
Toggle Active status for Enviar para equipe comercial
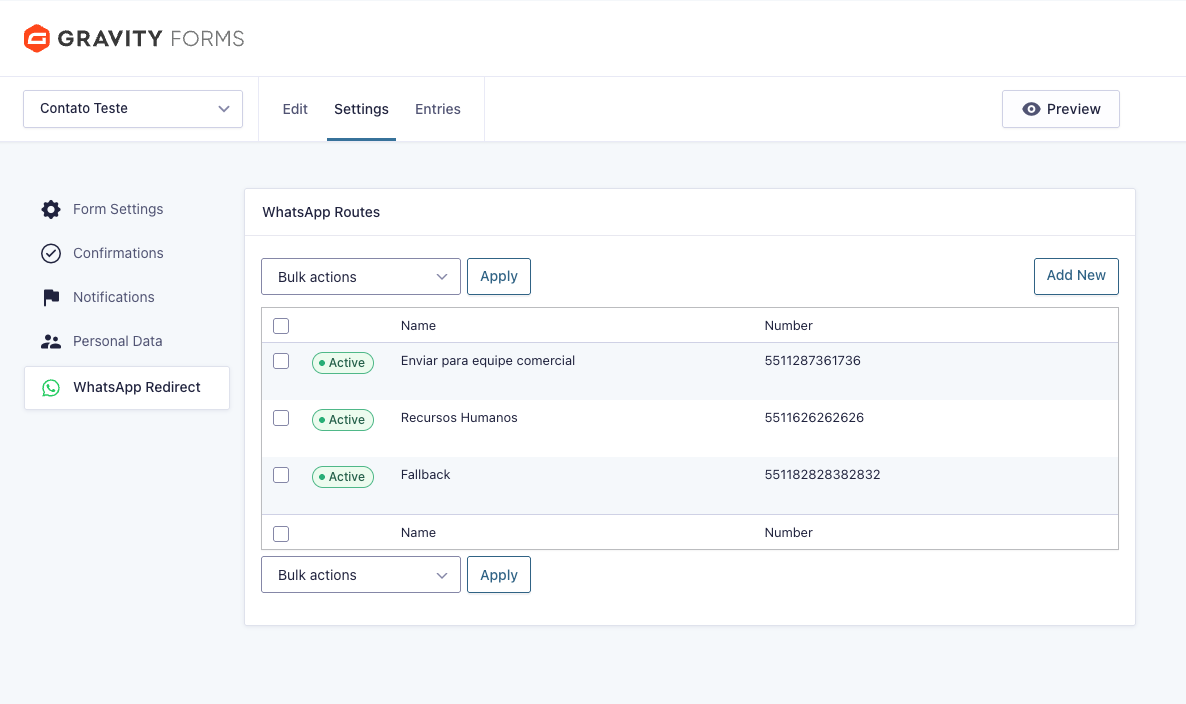click(x=343, y=363)
